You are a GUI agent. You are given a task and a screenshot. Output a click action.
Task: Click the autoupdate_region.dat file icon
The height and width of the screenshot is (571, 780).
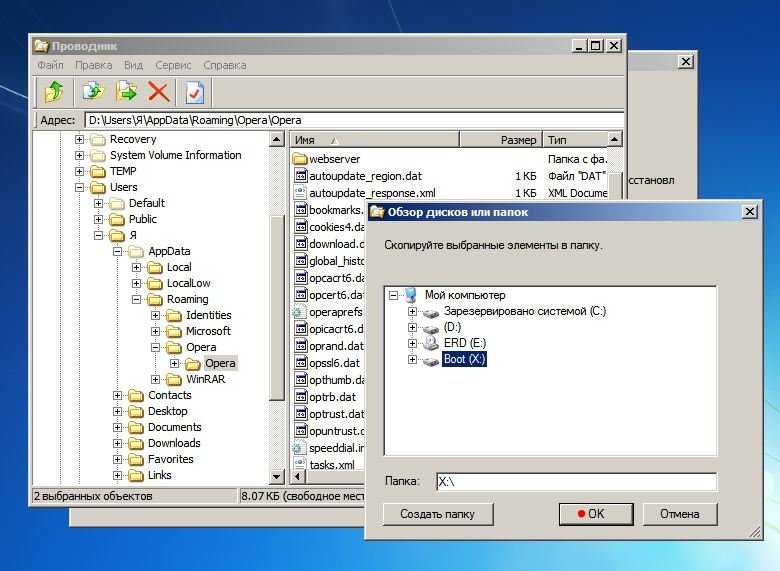(x=300, y=176)
